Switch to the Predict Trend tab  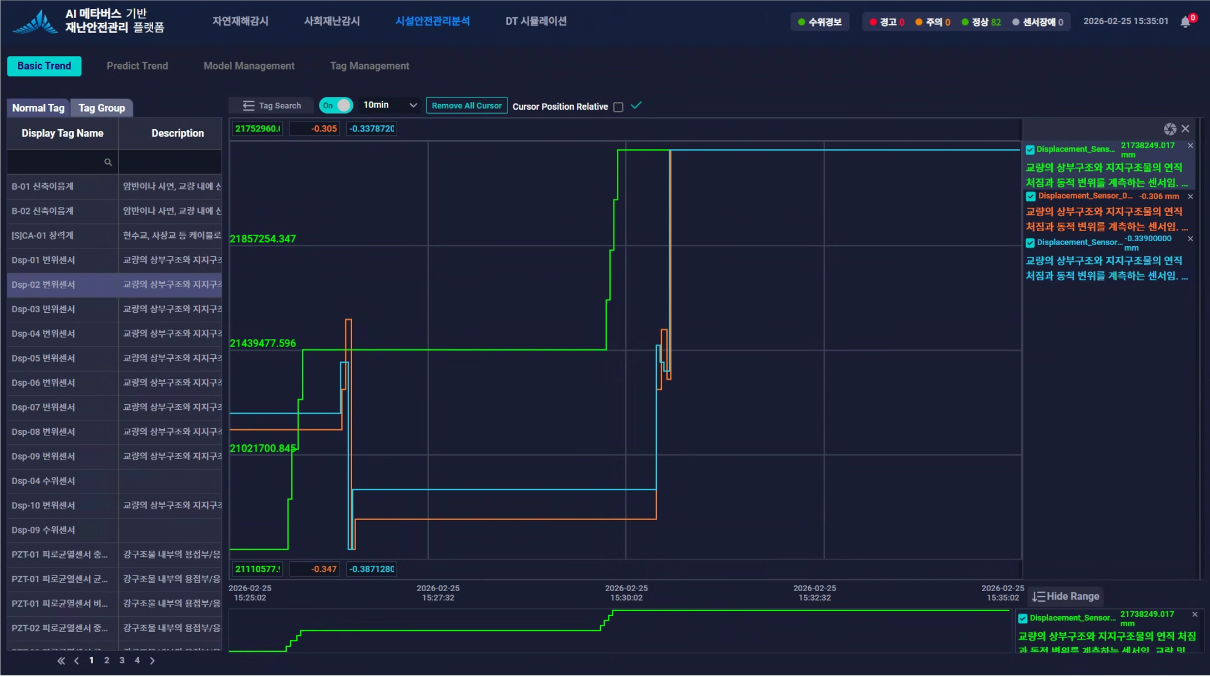[x=137, y=66]
